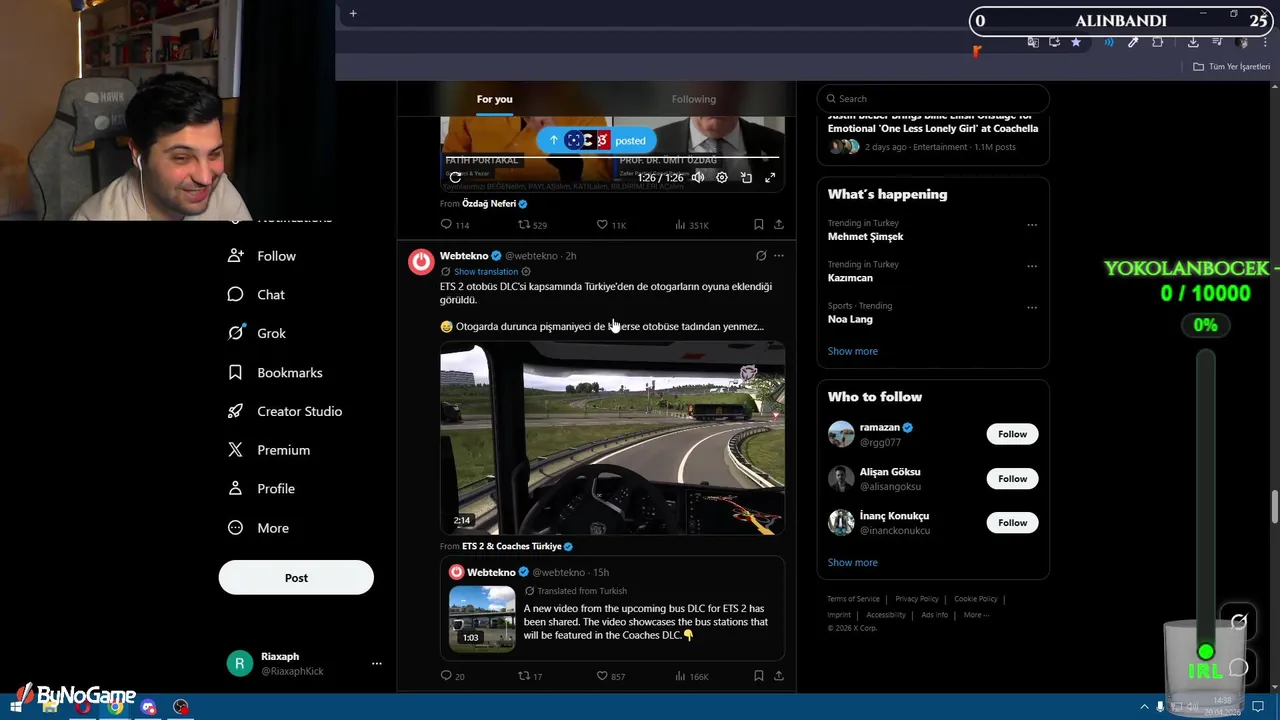This screenshot has width=1280, height=720.
Task: Show translation of the Webtekno post
Action: click(486, 272)
